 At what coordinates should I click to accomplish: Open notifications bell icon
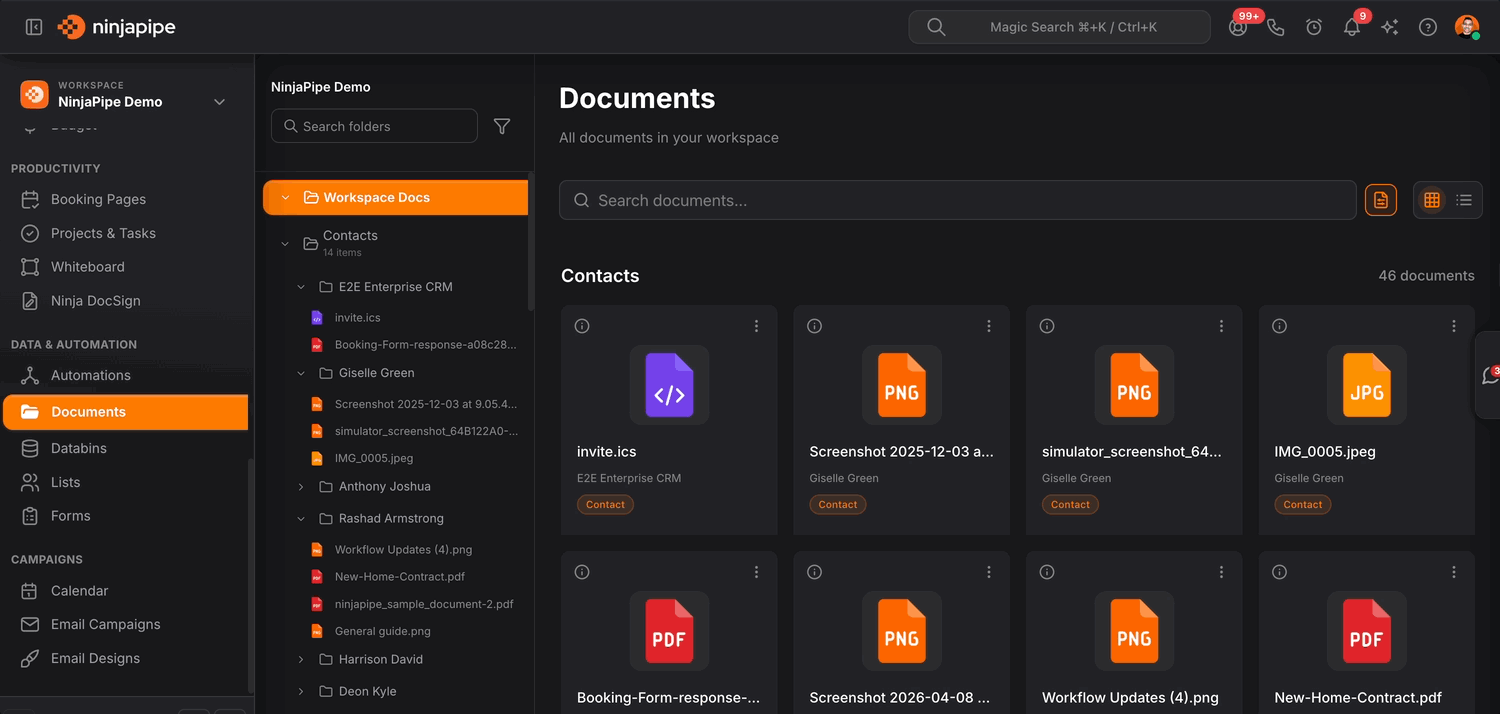(1352, 27)
